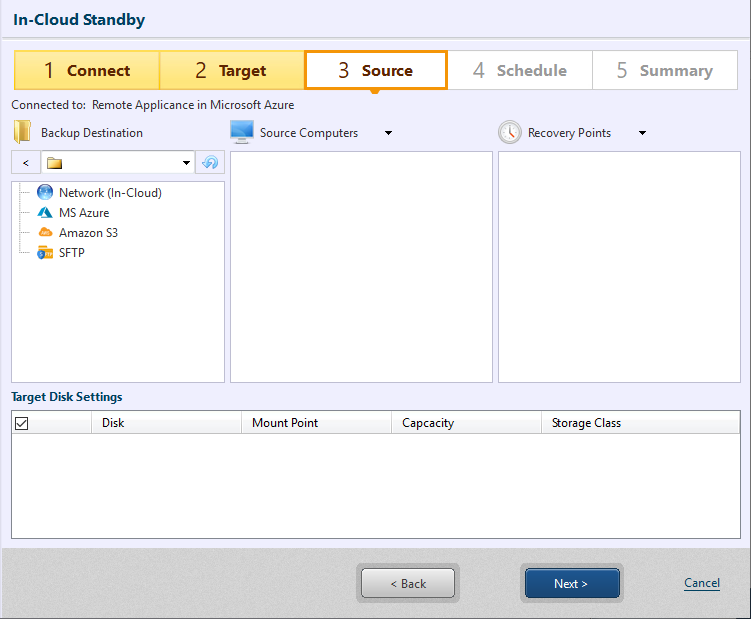Go to the Connect wizard step
The width and height of the screenshot is (751, 619).
(x=87, y=71)
